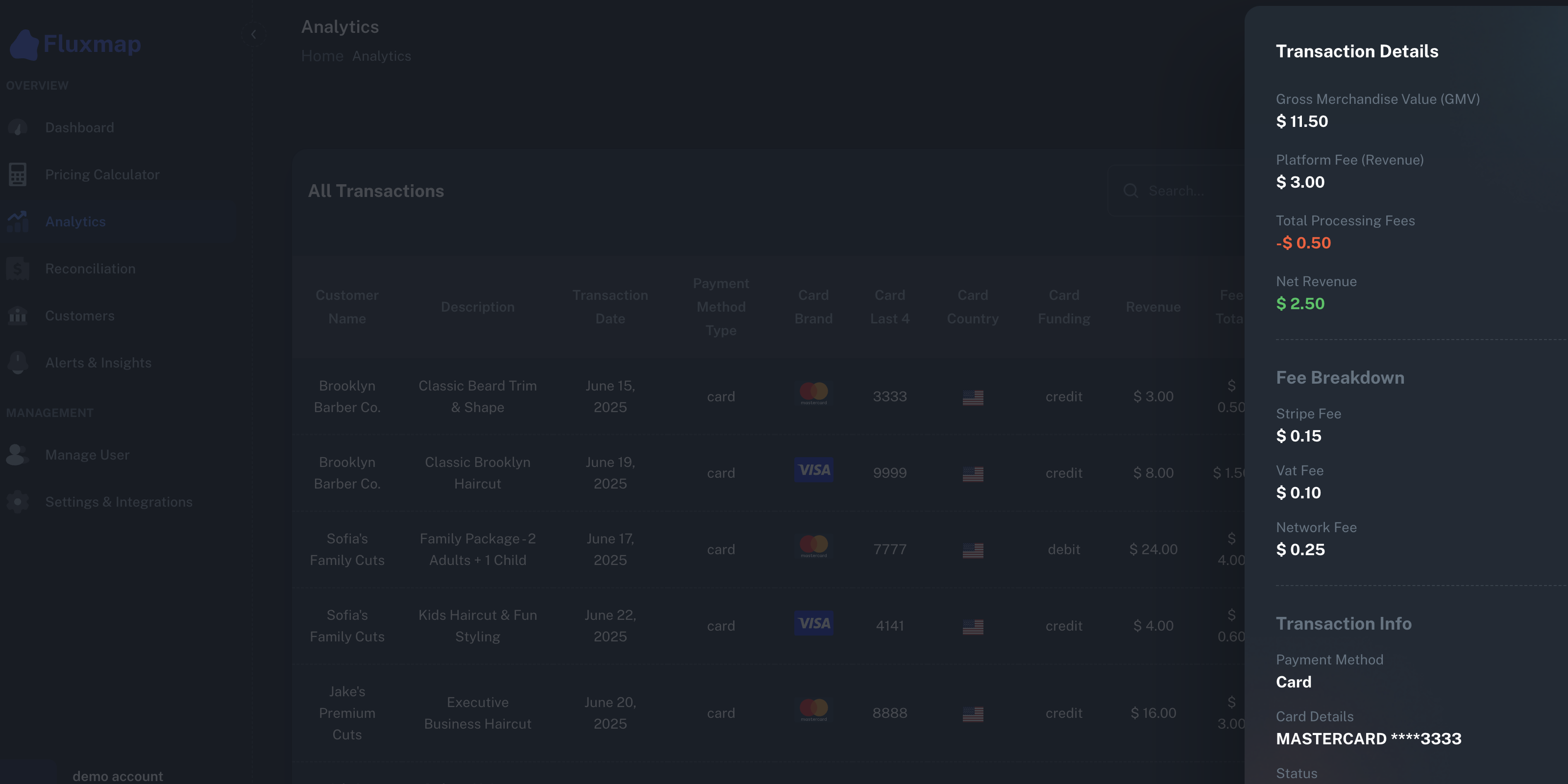Click the MASTERCARD ****3333 card details text
The width and height of the screenshot is (1568, 784).
pos(1369,739)
